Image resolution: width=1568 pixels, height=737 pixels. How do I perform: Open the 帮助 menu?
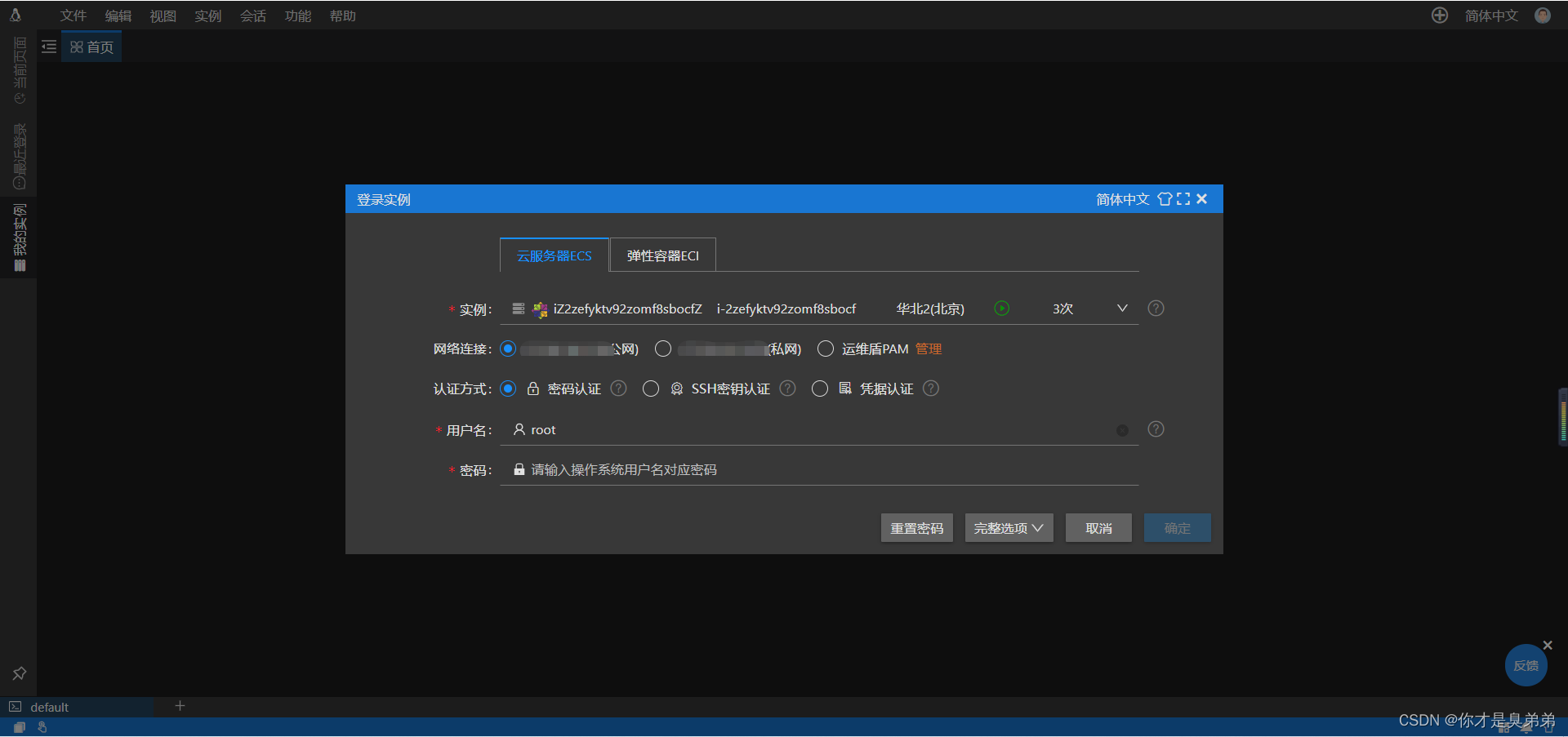(x=343, y=16)
